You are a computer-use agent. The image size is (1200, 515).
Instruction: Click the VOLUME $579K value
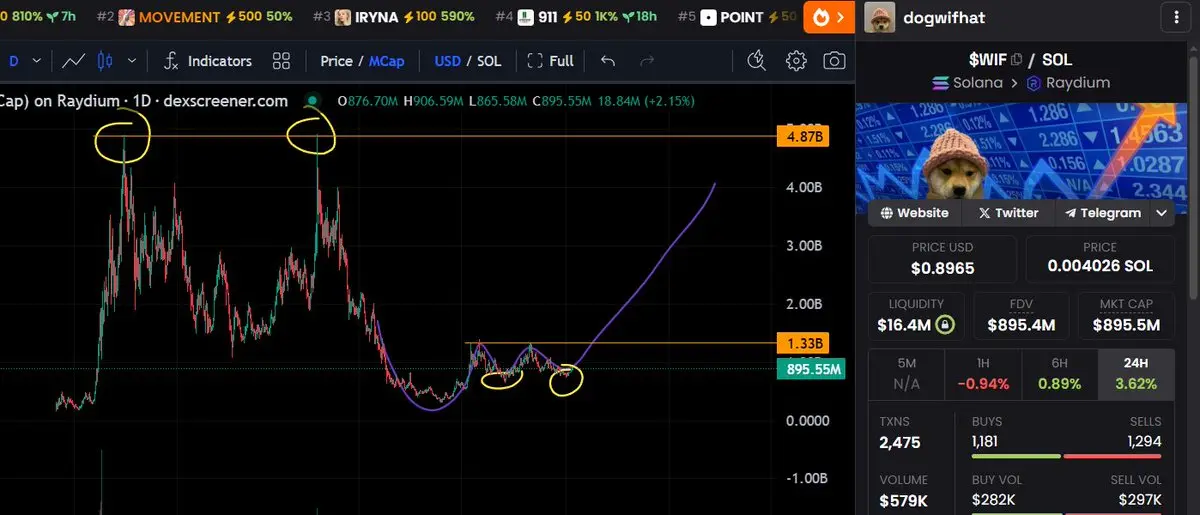pyautogui.click(x=902, y=501)
